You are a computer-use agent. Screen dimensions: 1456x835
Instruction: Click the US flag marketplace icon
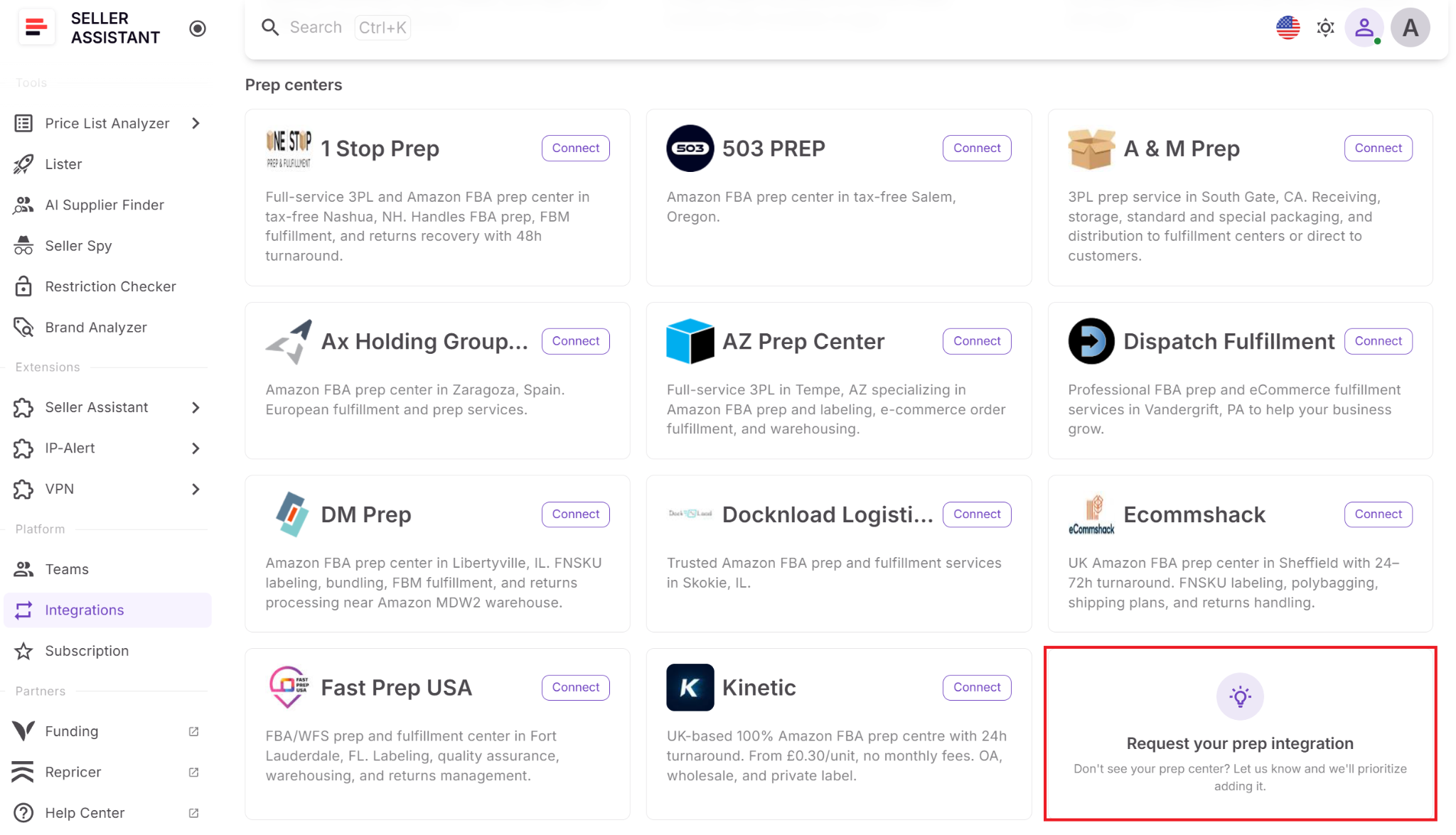click(1288, 28)
